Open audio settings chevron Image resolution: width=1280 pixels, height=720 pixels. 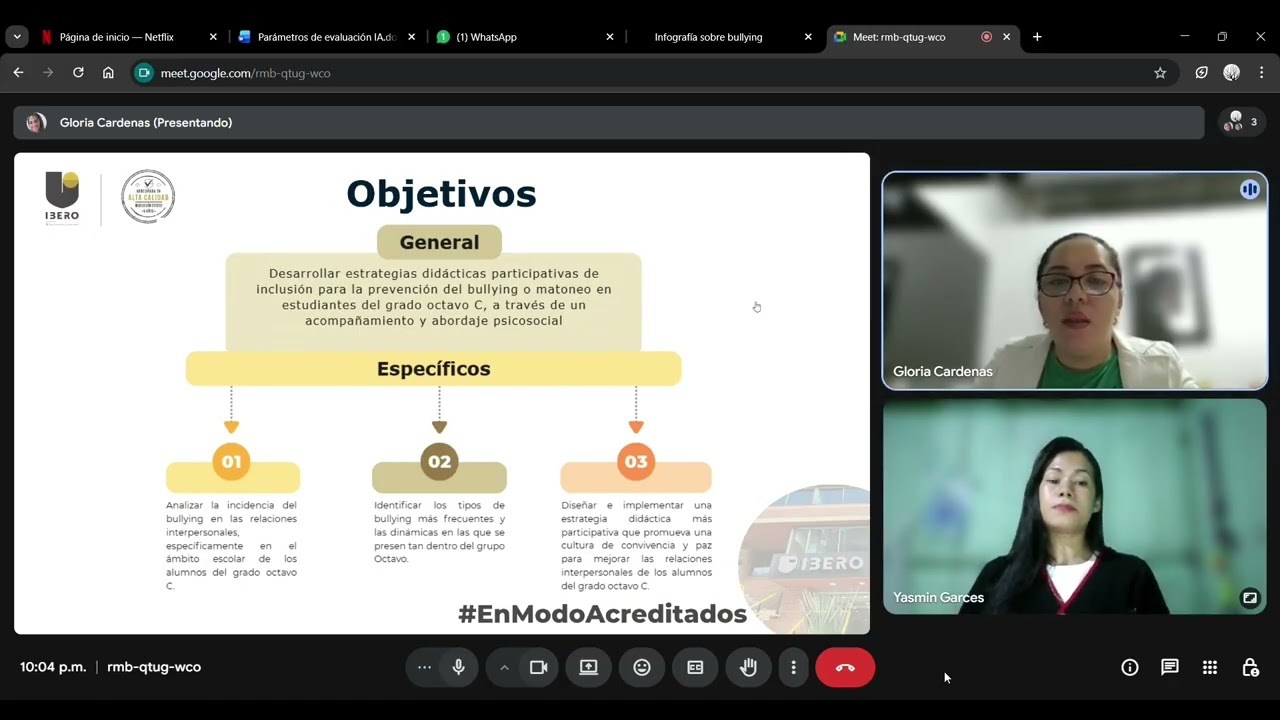pyautogui.click(x=504, y=667)
